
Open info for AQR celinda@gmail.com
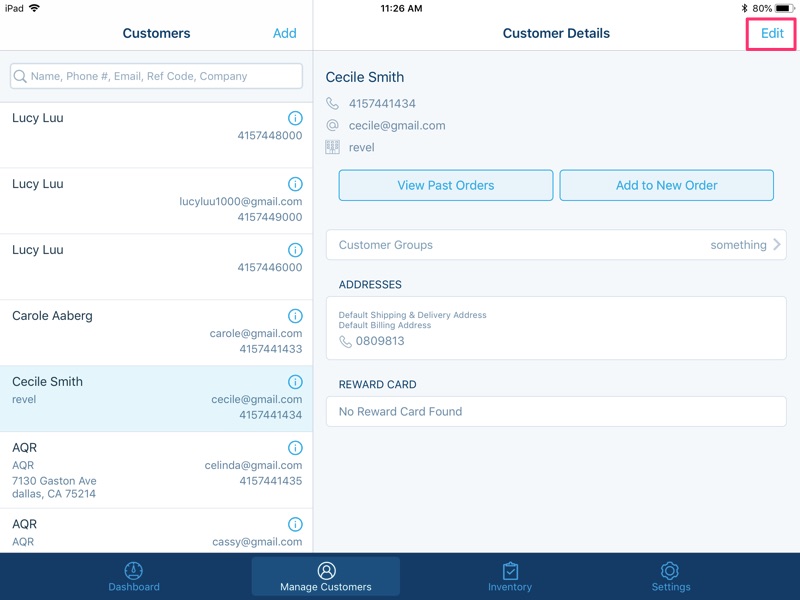295,448
